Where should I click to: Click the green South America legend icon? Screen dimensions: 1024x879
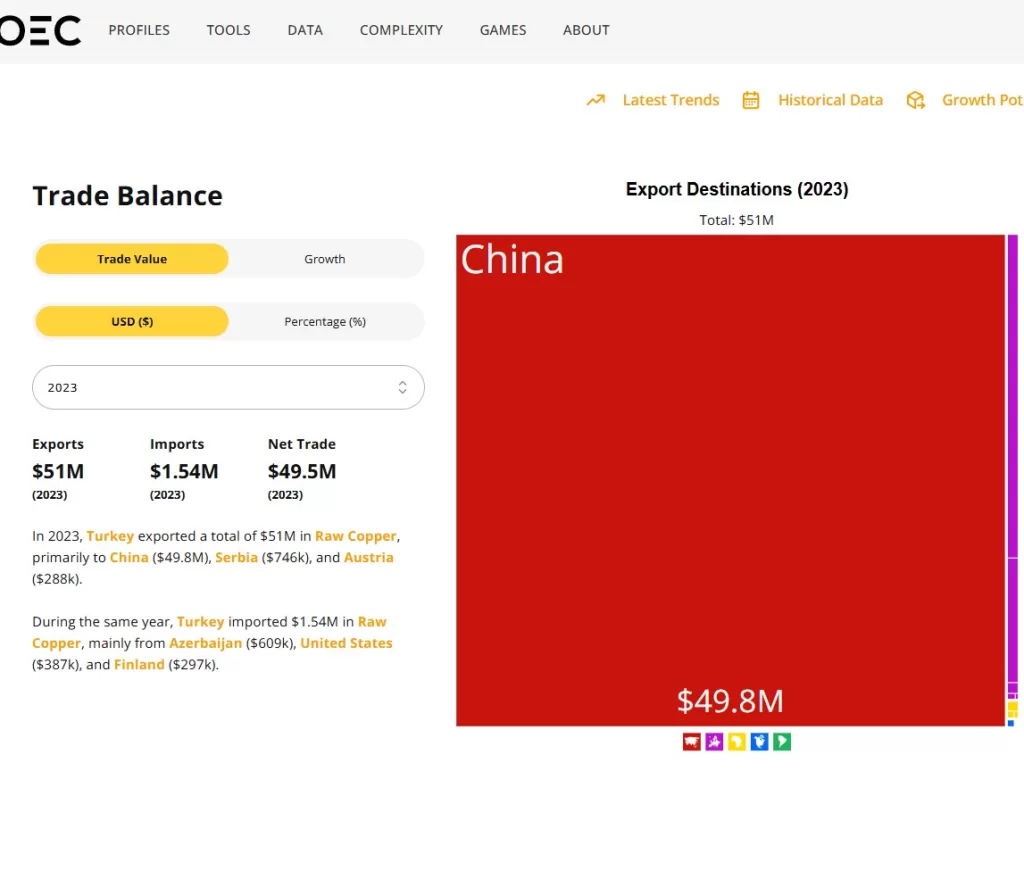782,742
